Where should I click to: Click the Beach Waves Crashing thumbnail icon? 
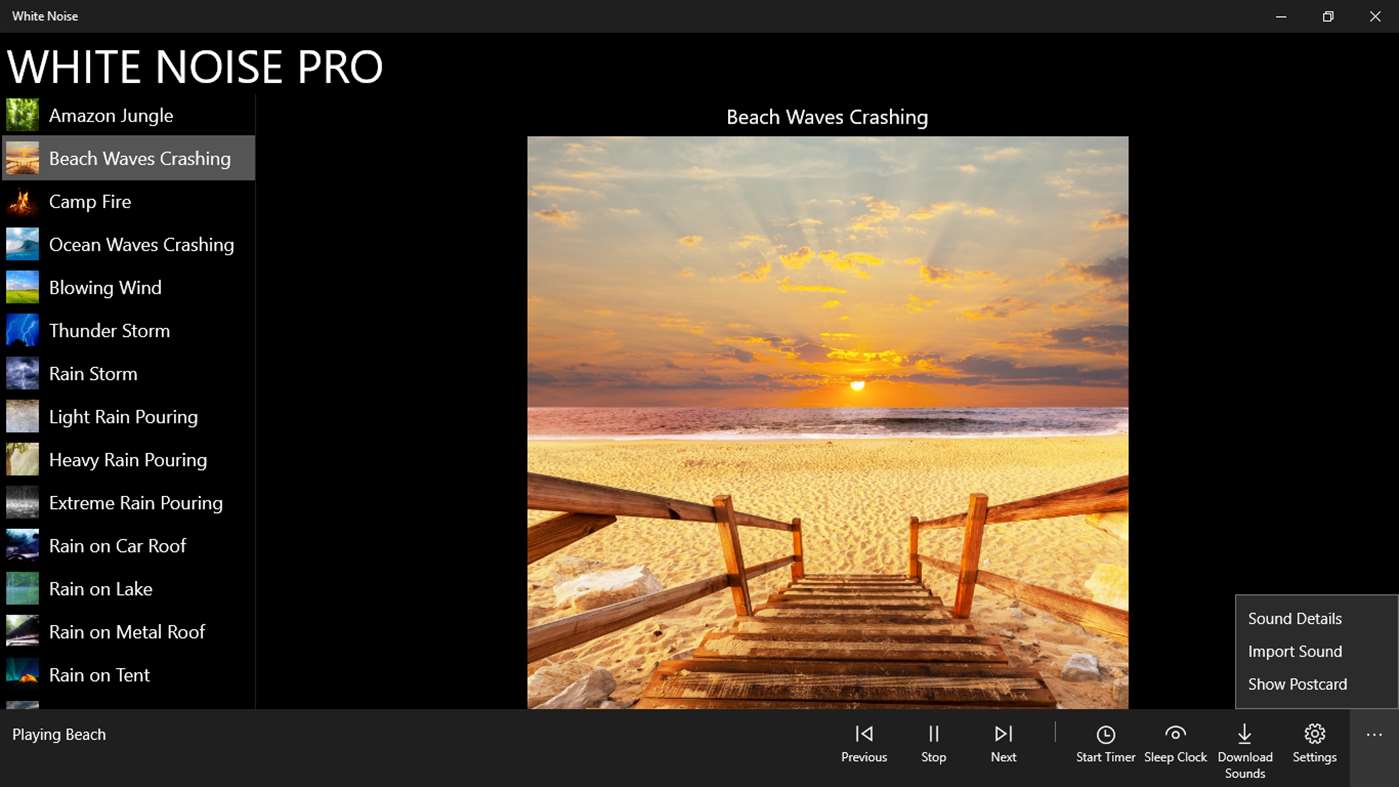click(x=22, y=158)
